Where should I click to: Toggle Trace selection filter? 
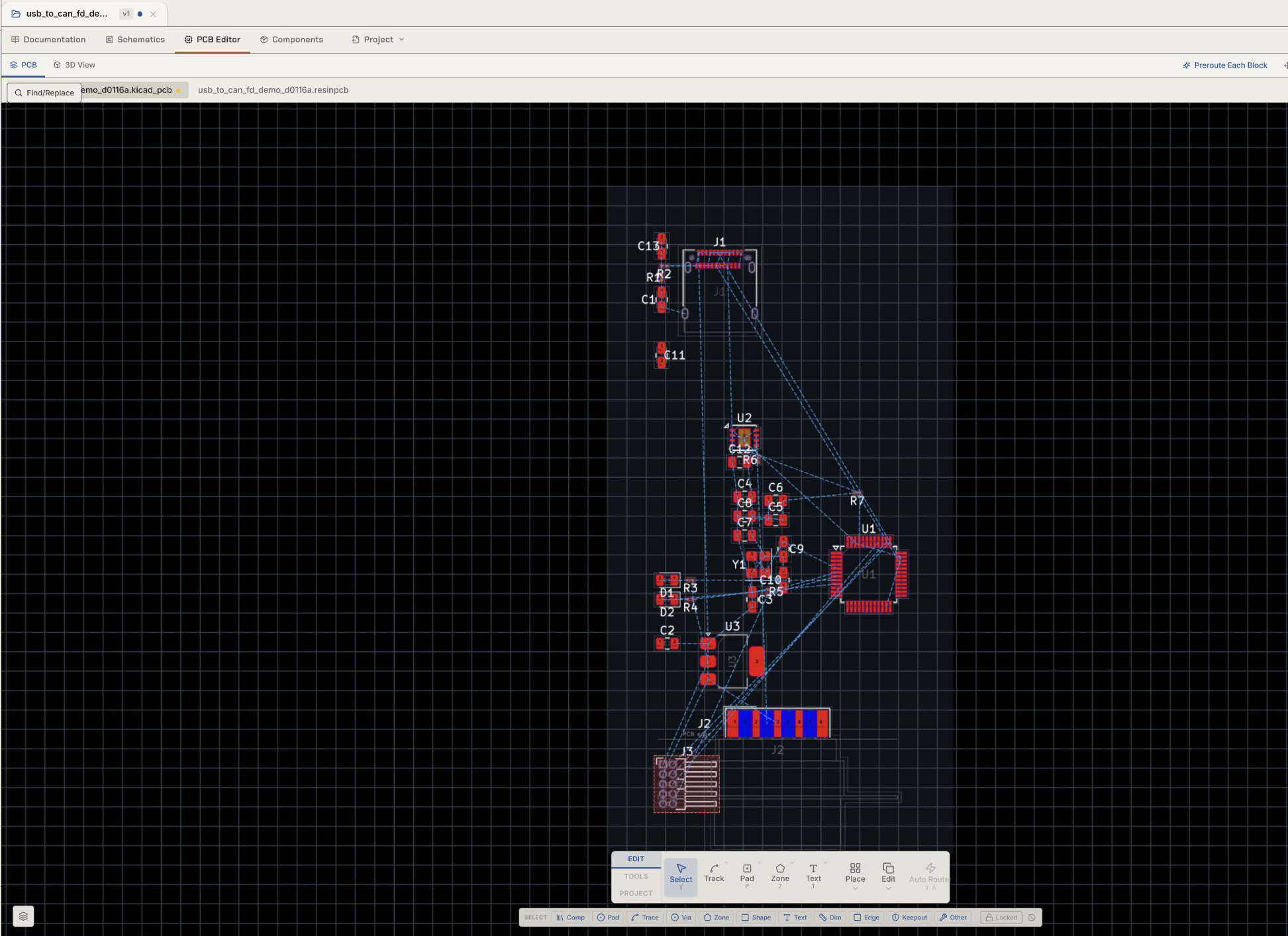(x=645, y=917)
